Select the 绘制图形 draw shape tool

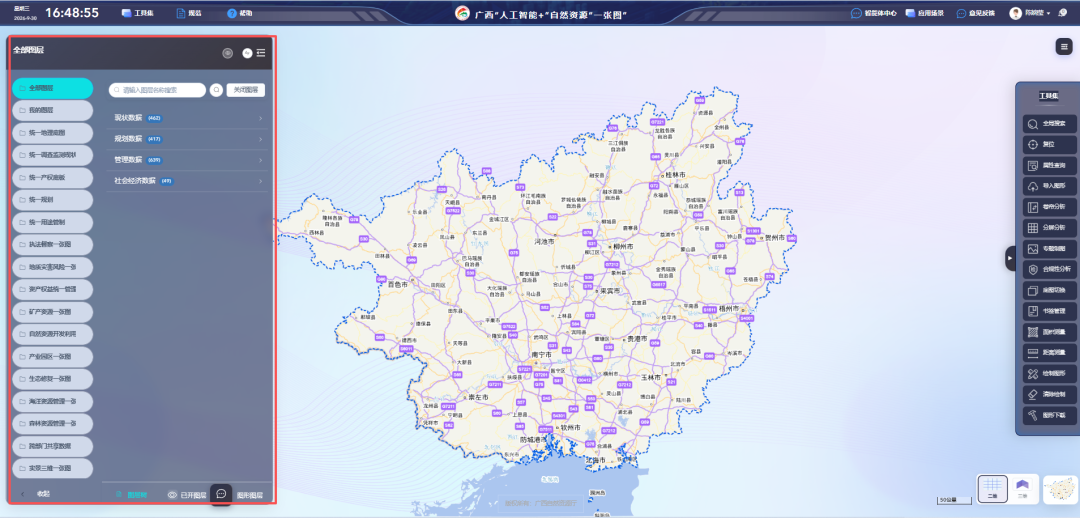[1049, 374]
